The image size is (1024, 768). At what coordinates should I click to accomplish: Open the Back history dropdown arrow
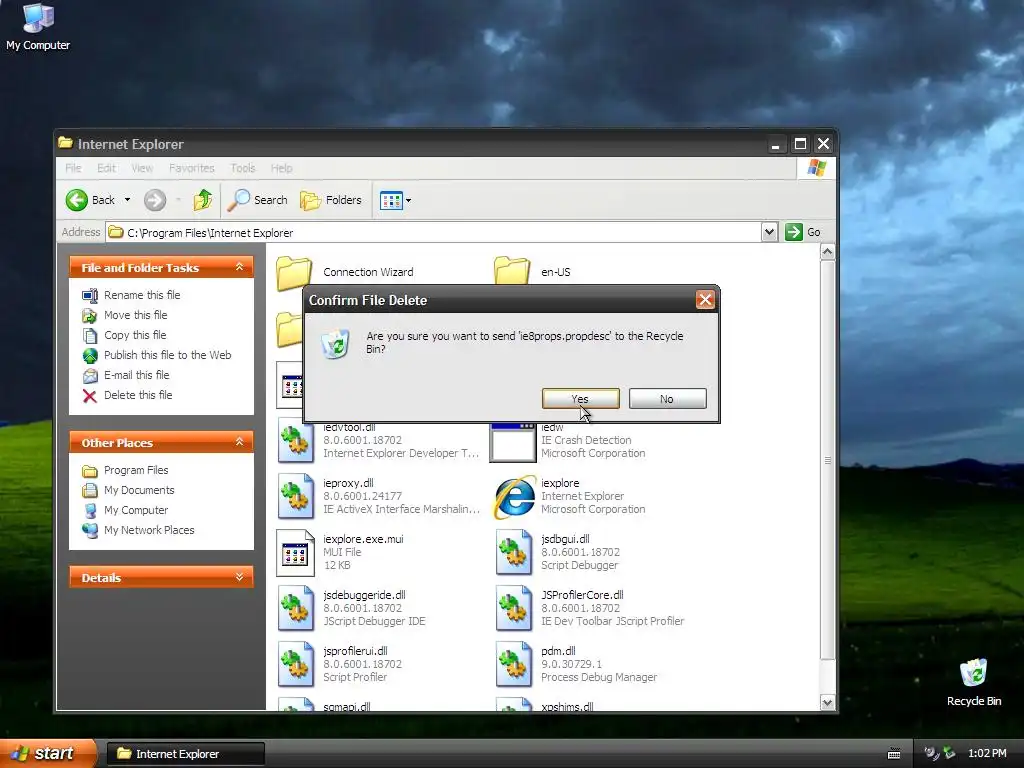click(x=127, y=200)
